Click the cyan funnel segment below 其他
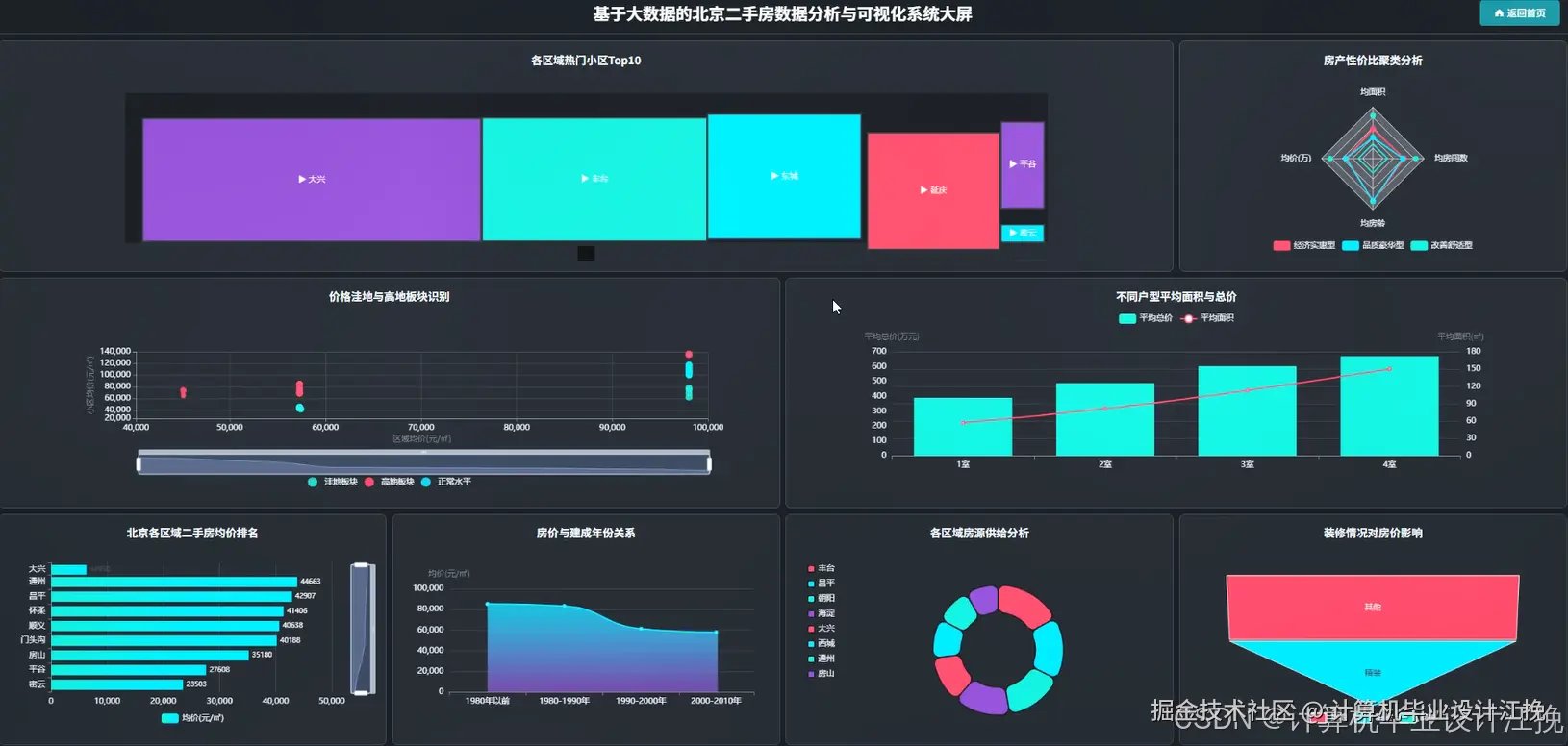 click(x=1373, y=671)
